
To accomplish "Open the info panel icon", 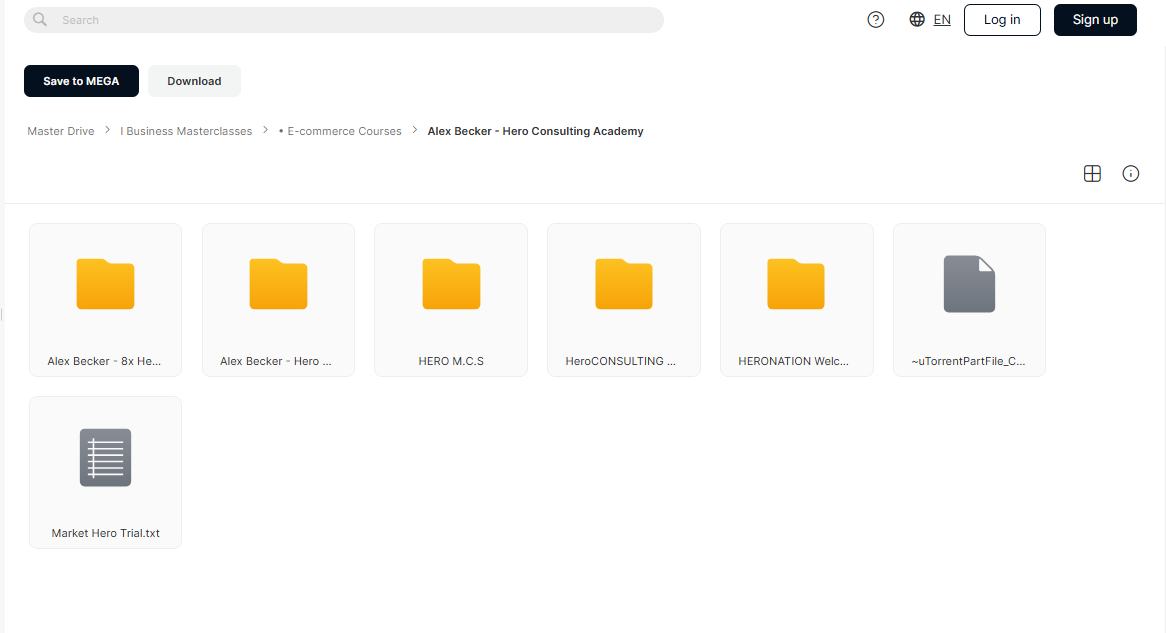I will point(1130,173).
